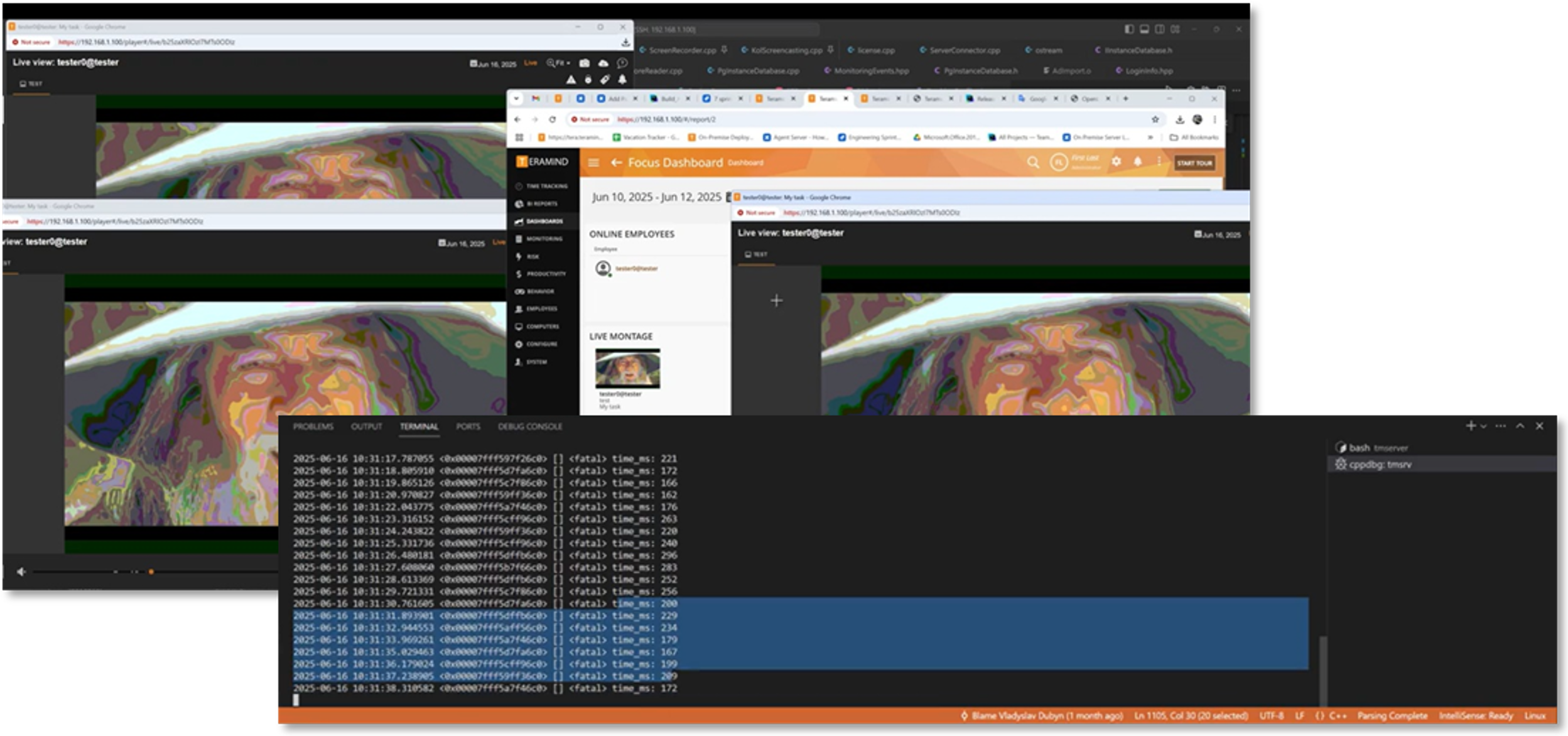
Task: Close the VS Code terminal panel
Action: [x=1539, y=426]
